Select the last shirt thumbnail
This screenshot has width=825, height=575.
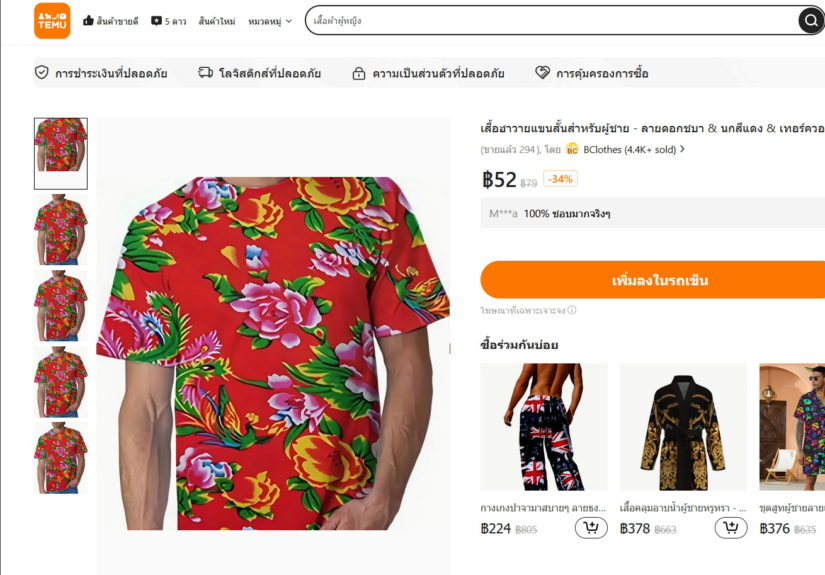tap(61, 458)
